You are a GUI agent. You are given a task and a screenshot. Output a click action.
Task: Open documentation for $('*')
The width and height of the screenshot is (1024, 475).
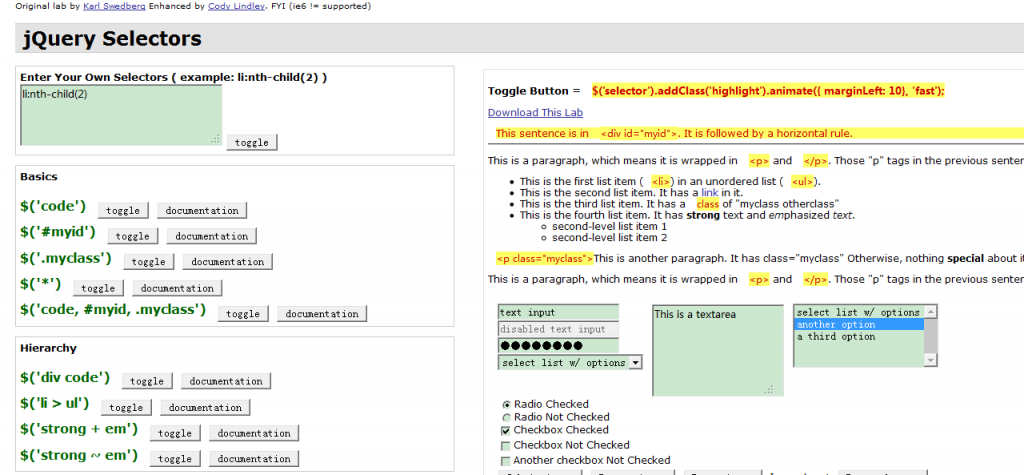tap(178, 288)
